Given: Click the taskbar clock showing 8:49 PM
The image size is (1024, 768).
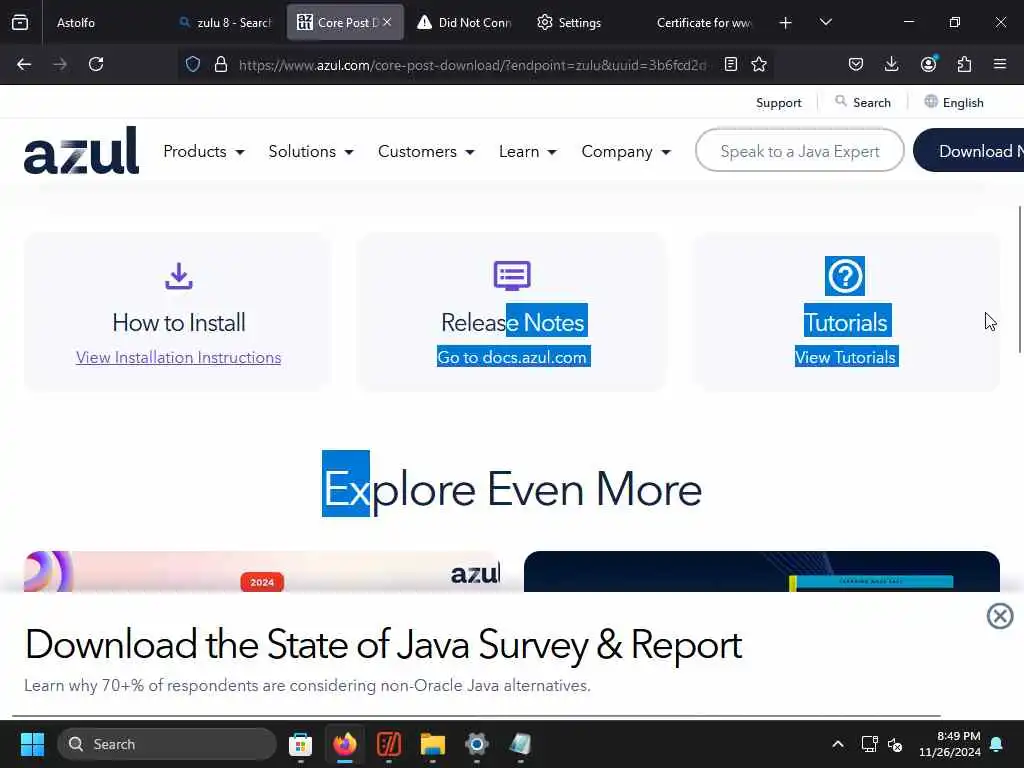Looking at the screenshot, I should 950,744.
